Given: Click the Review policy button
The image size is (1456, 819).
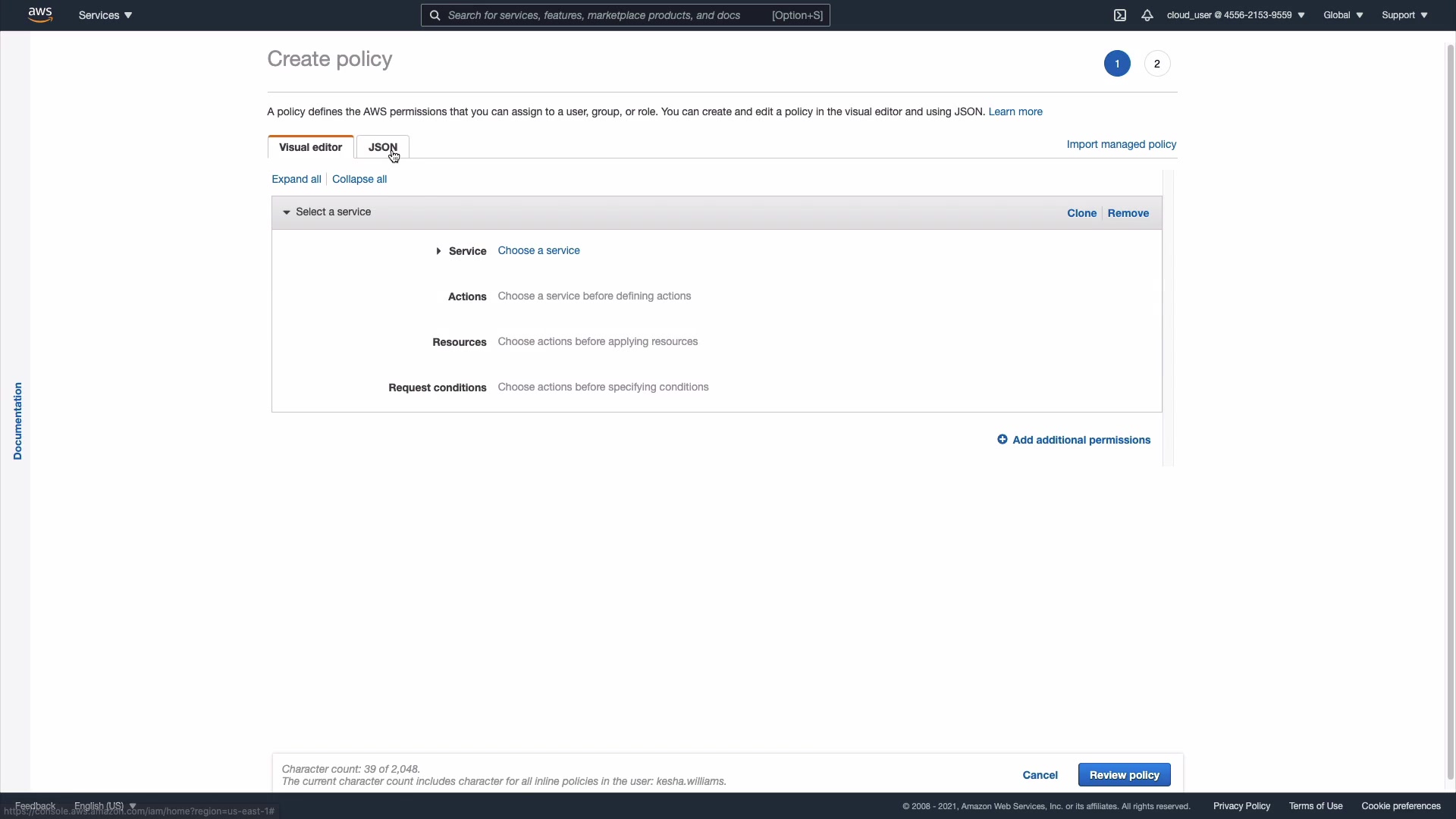Looking at the screenshot, I should tap(1124, 775).
